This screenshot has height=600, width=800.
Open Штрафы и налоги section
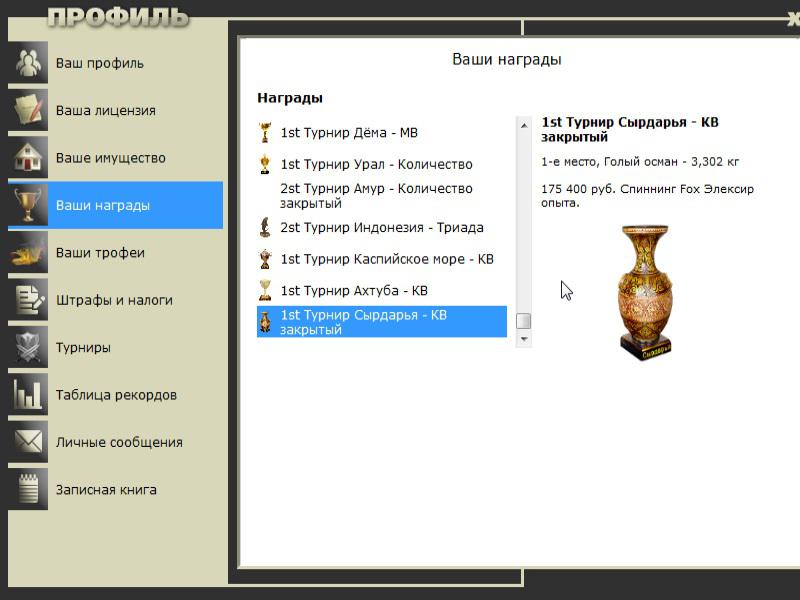[x=115, y=300]
